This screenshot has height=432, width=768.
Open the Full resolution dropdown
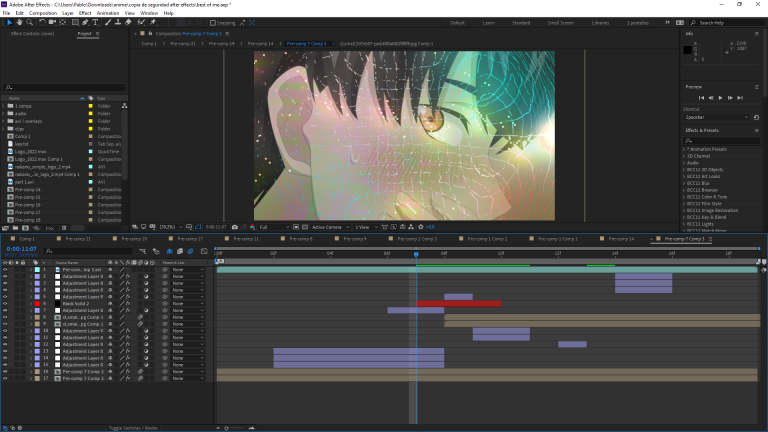274,227
